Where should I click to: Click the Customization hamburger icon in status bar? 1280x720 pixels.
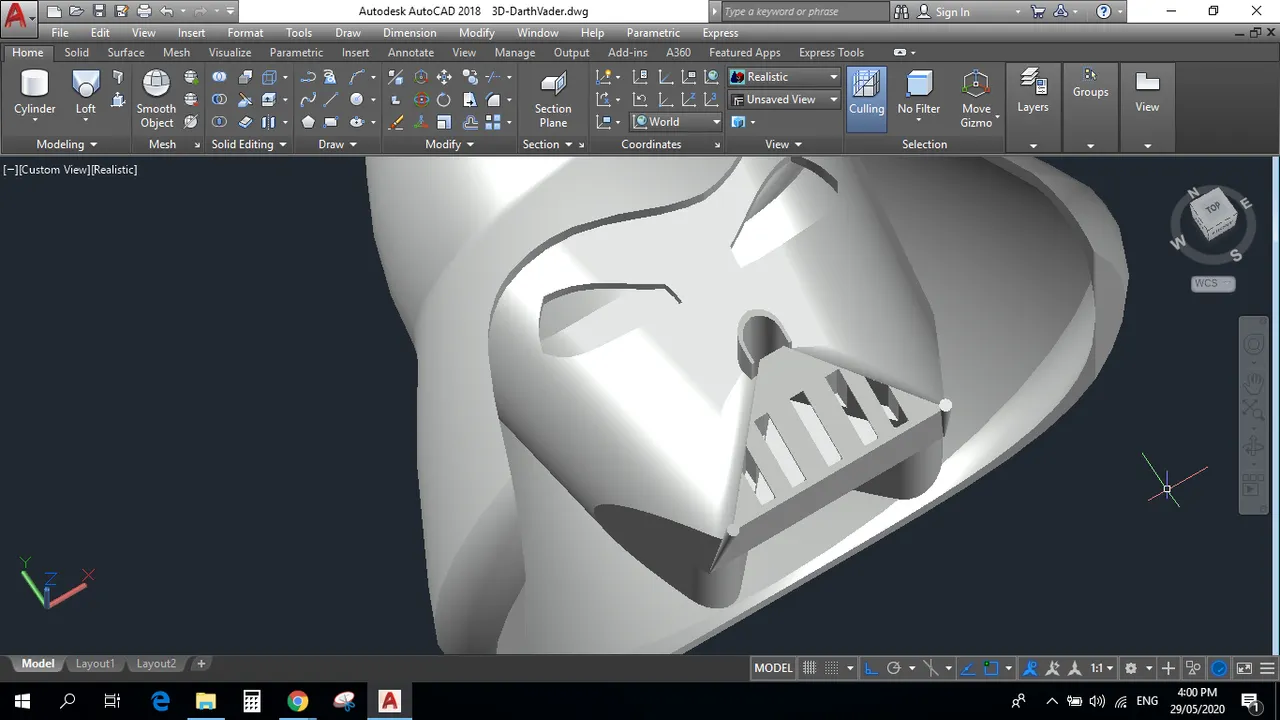pos(1269,668)
